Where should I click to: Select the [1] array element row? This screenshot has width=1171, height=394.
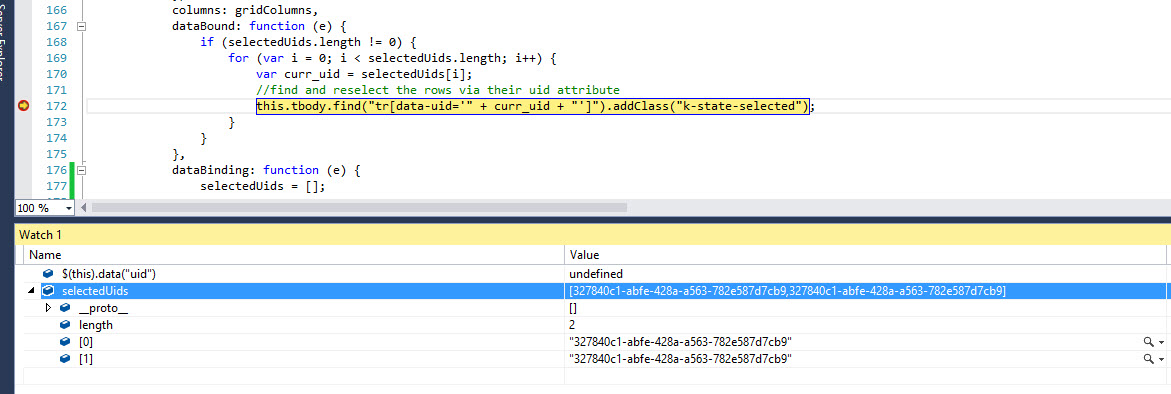pyautogui.click(x=593, y=359)
